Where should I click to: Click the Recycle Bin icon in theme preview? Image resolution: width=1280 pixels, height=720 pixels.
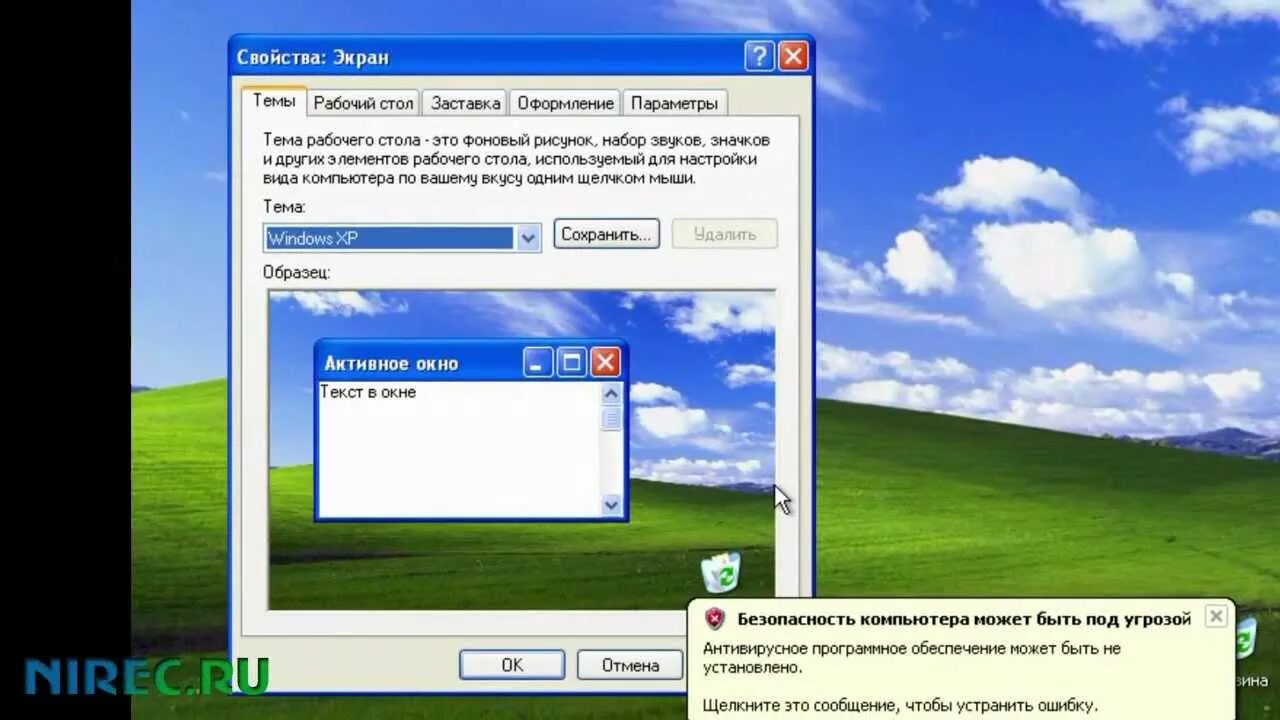[721, 571]
